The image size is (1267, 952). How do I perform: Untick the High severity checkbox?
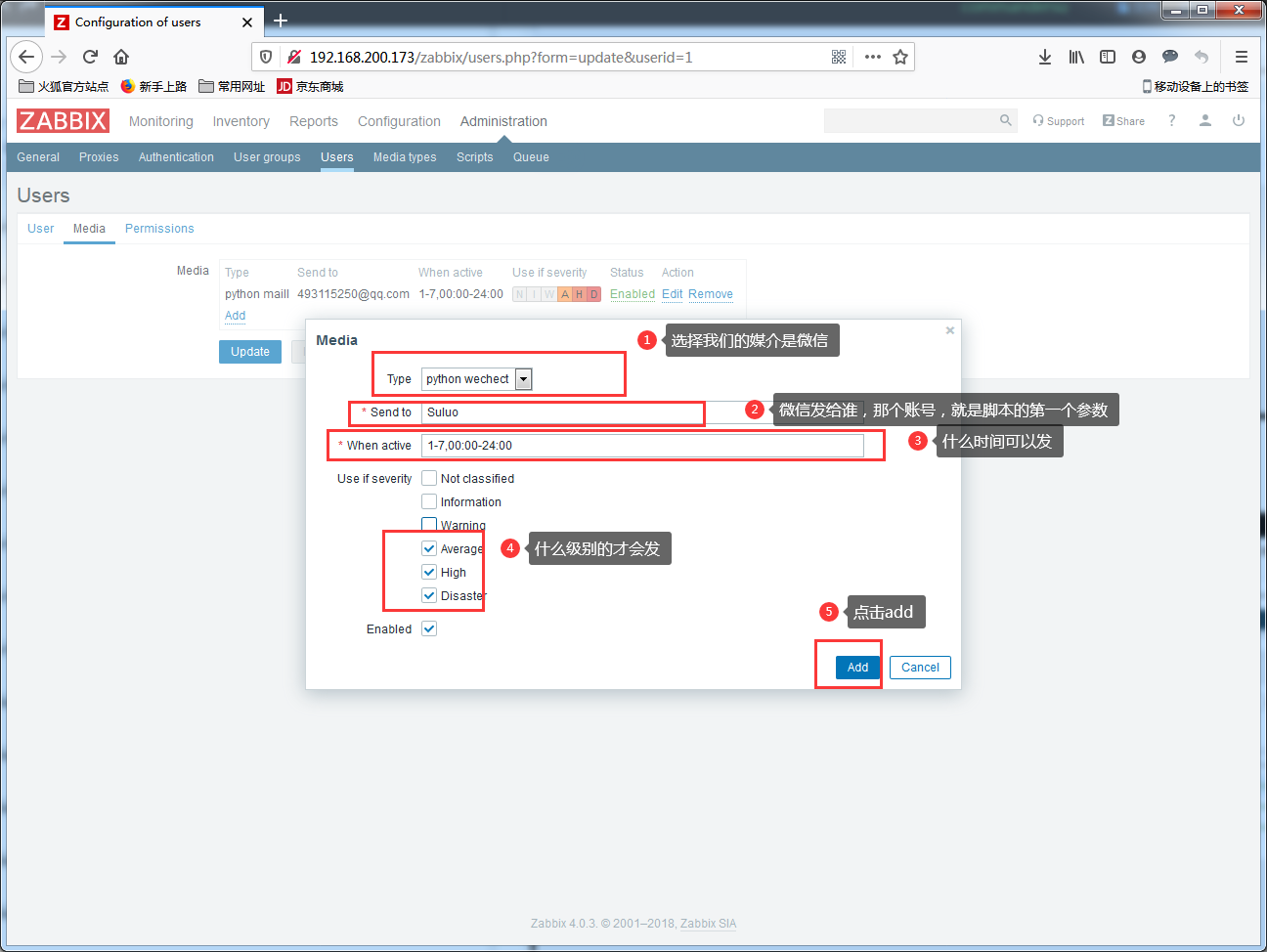pyautogui.click(x=429, y=572)
